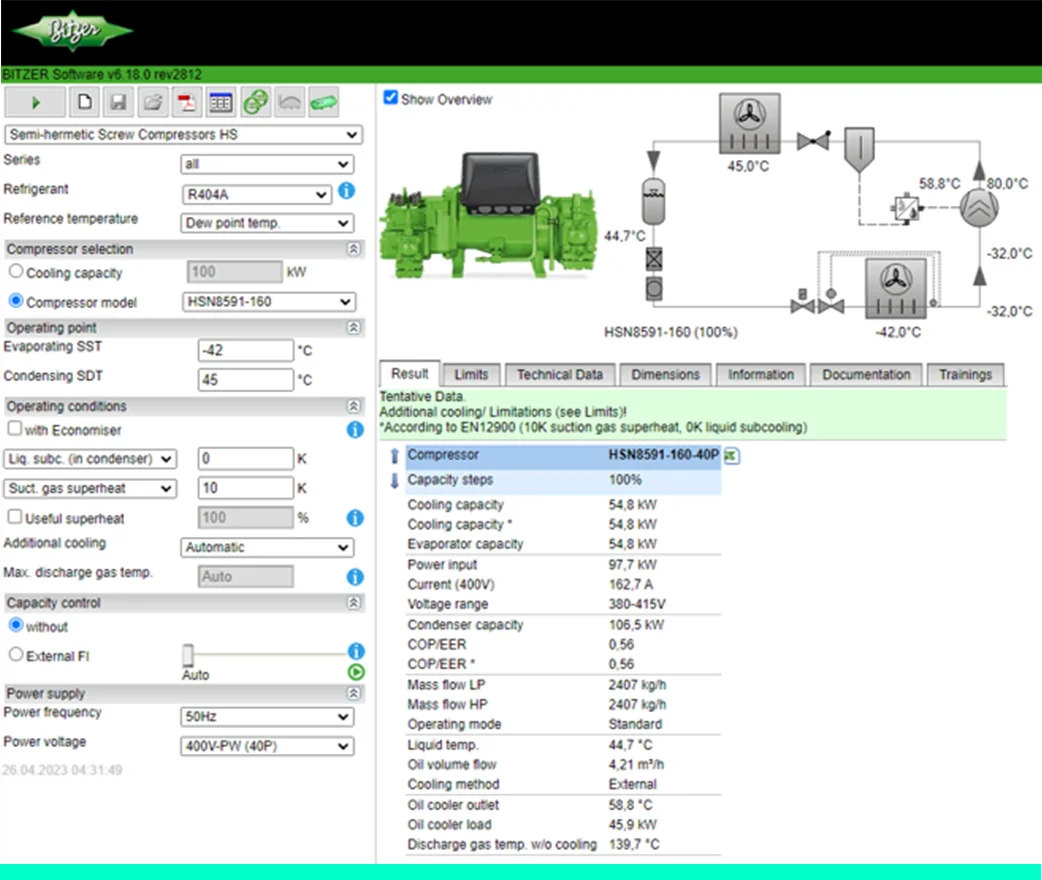1042x880 pixels.
Task: Switch to the Limits tab
Action: coord(471,374)
